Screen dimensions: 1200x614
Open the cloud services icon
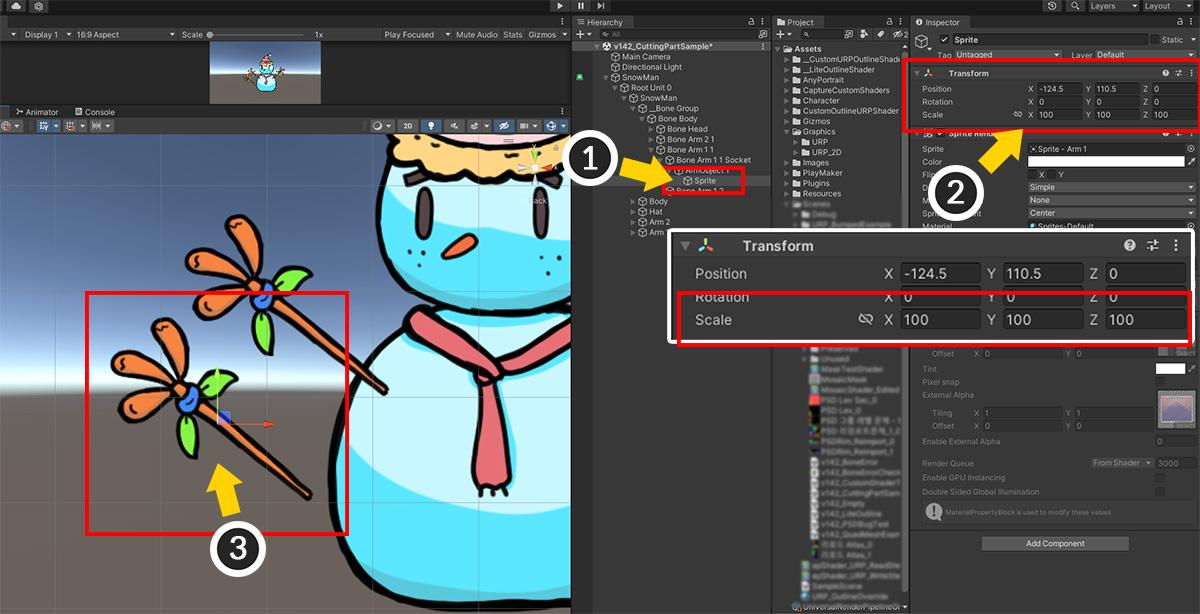[x=16, y=6]
